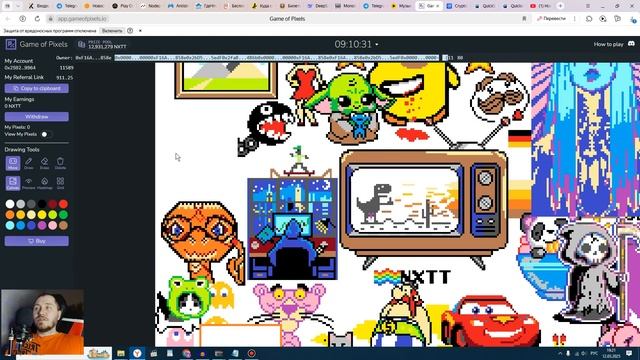Image resolution: width=640 pixels, height=360 pixels.
Task: Select the Delete trash tool
Action: 60,163
